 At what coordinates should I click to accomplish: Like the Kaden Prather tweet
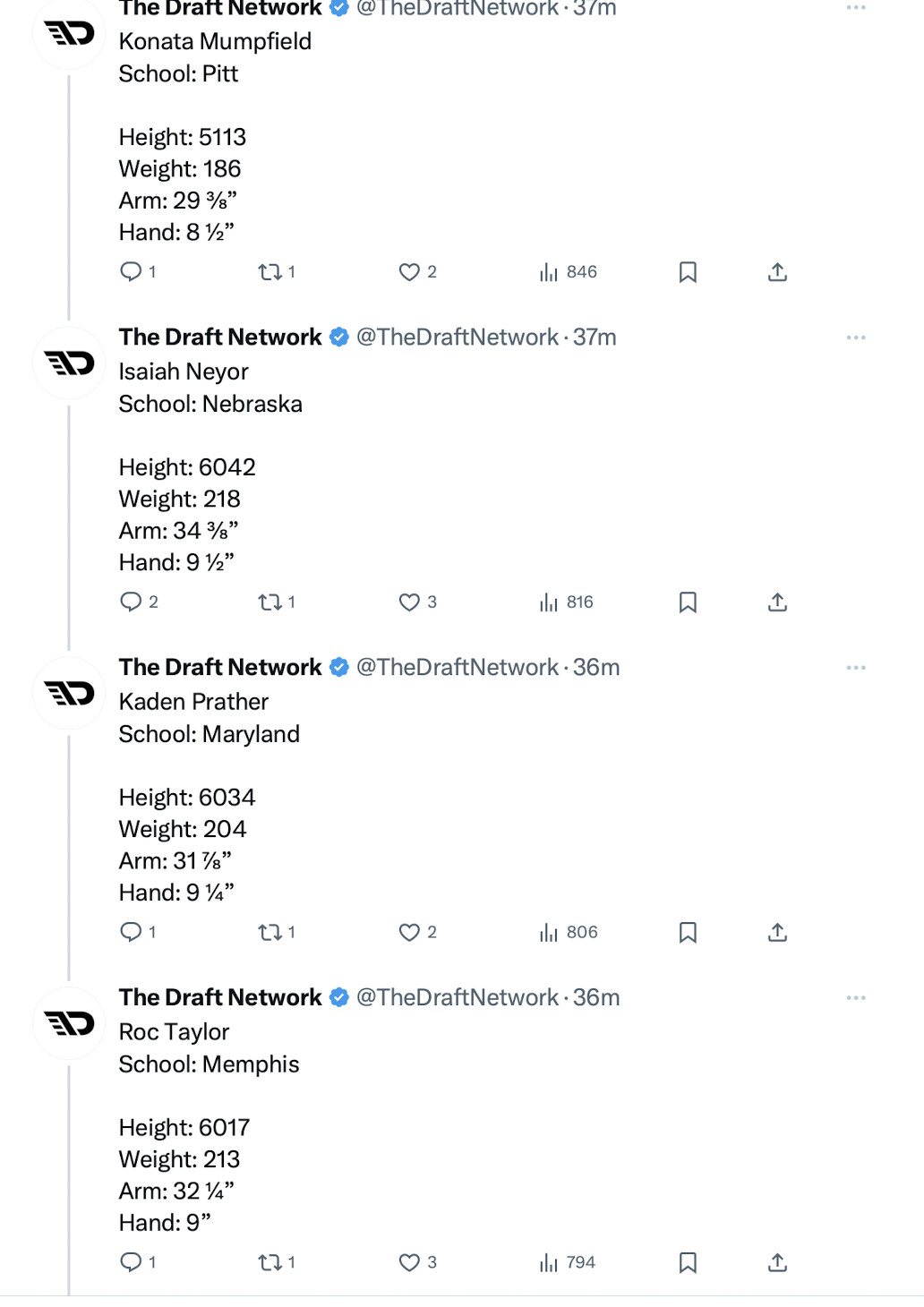409,933
